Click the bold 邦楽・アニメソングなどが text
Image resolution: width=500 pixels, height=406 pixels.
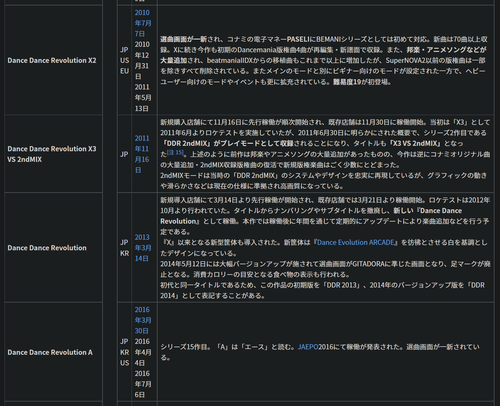click(447, 50)
